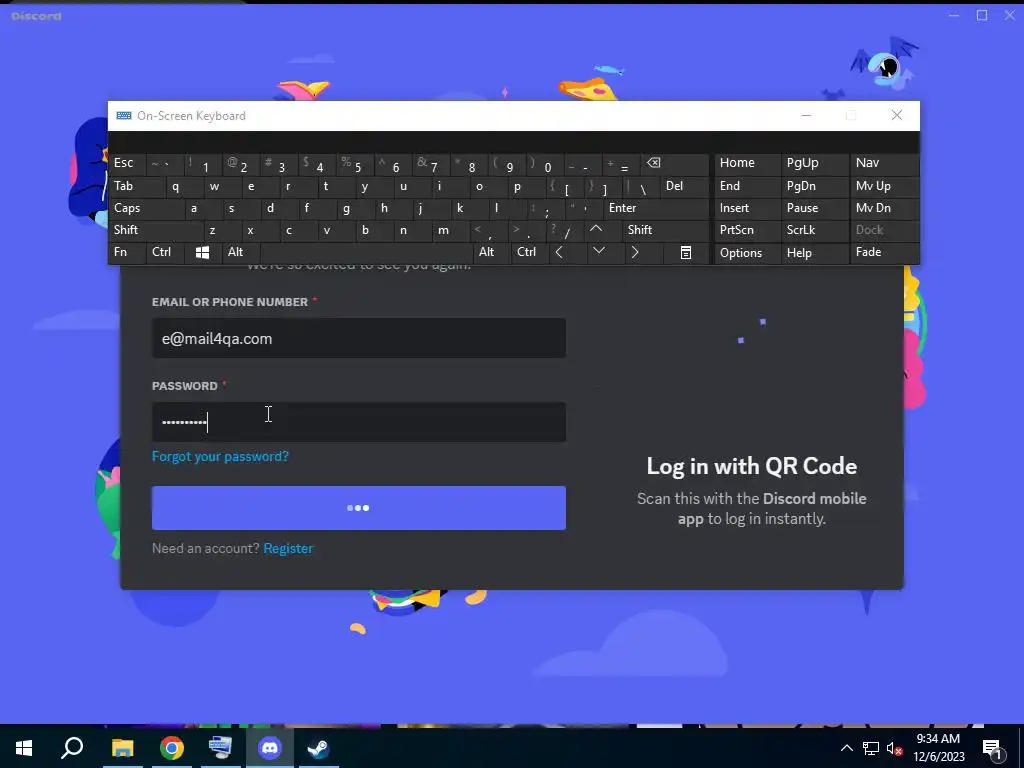Viewport: 1024px width, 768px height.
Task: Click the context menu key icon
Action: [686, 252]
